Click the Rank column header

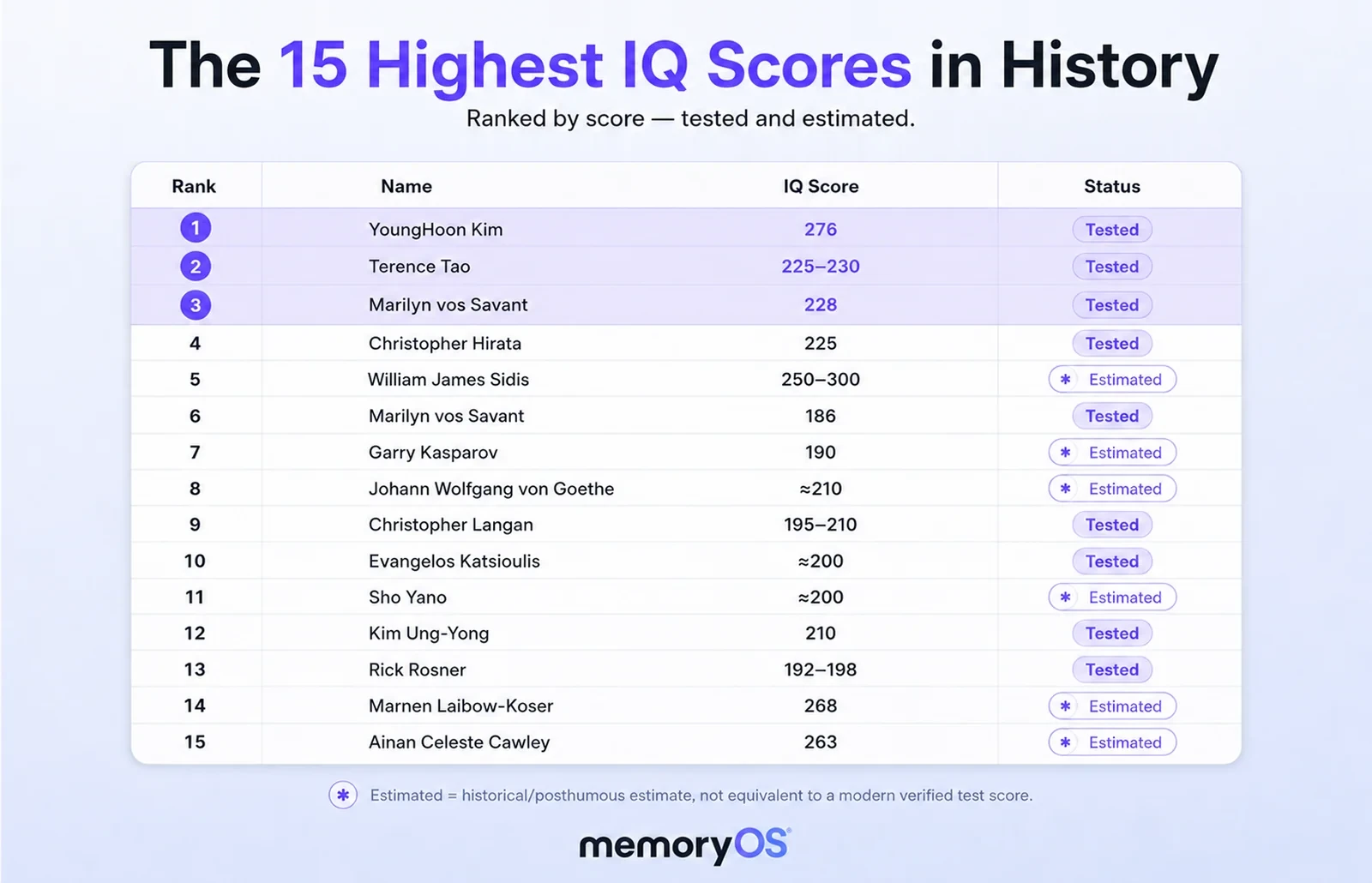[x=194, y=186]
